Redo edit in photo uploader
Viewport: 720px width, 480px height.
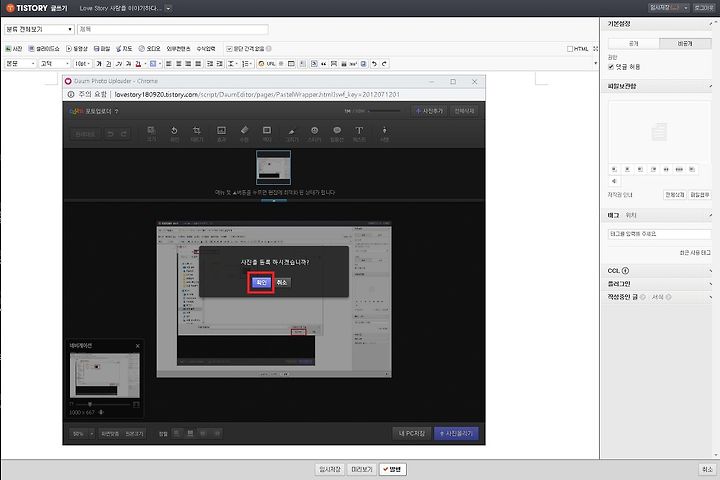[124, 134]
